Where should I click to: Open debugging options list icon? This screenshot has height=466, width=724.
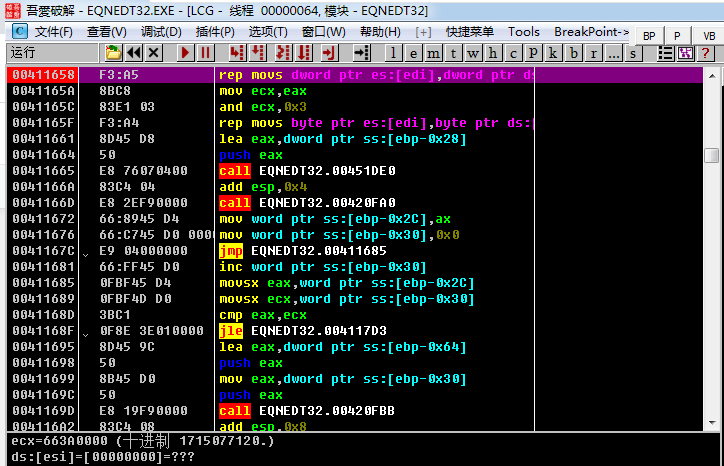665,54
